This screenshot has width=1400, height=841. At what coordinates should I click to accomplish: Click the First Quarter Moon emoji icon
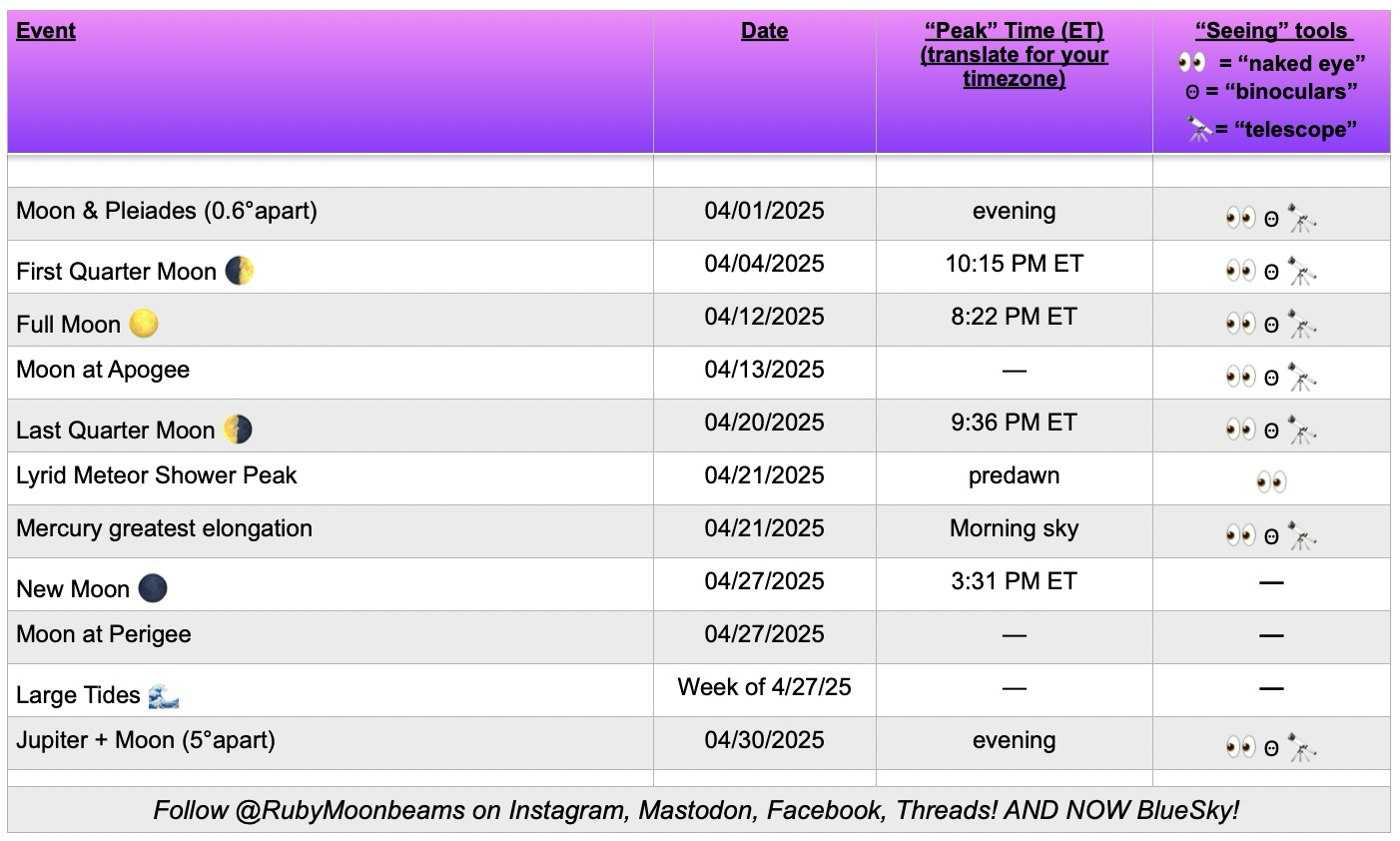(x=240, y=271)
